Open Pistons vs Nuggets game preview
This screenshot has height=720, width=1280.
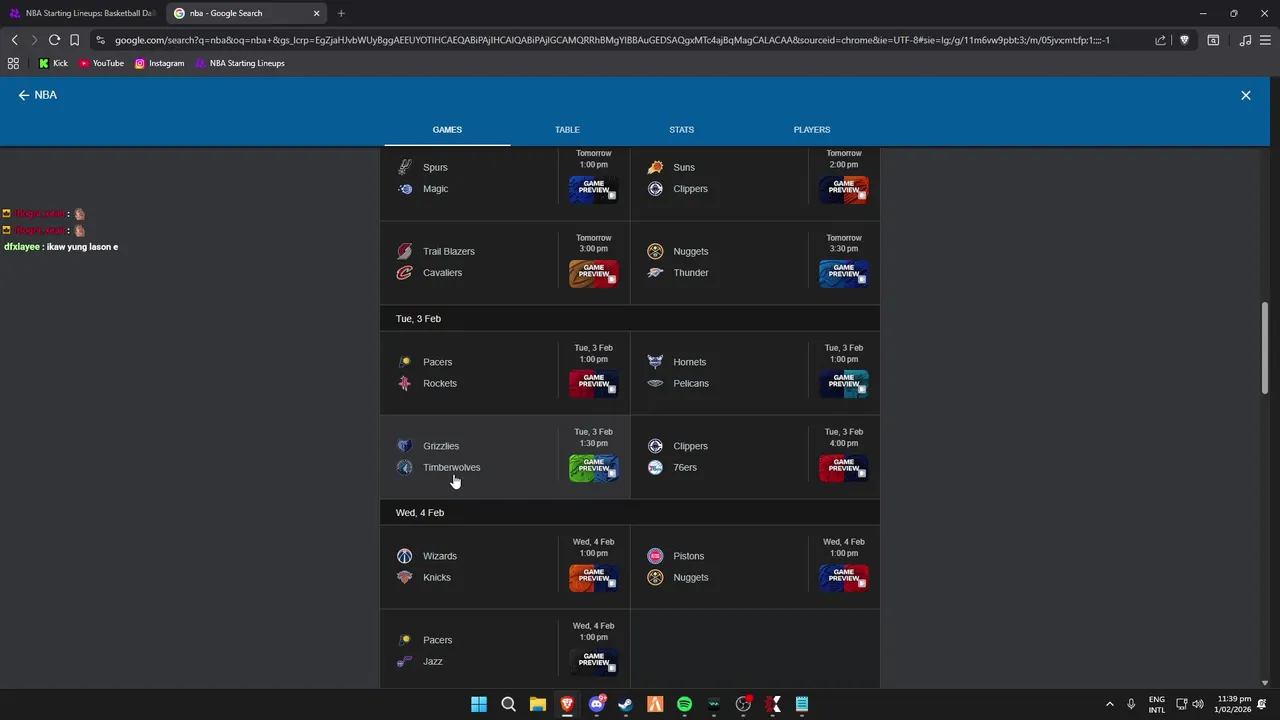tap(844, 577)
